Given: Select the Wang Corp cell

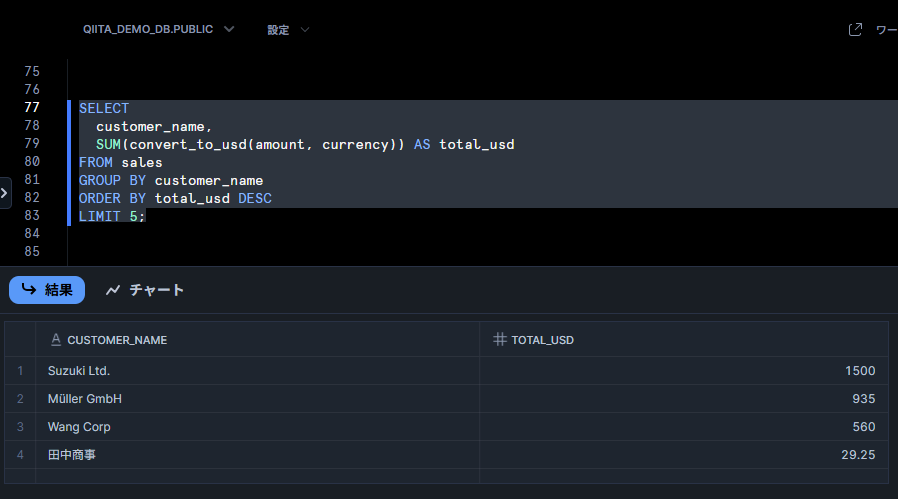Looking at the screenshot, I should coord(257,427).
